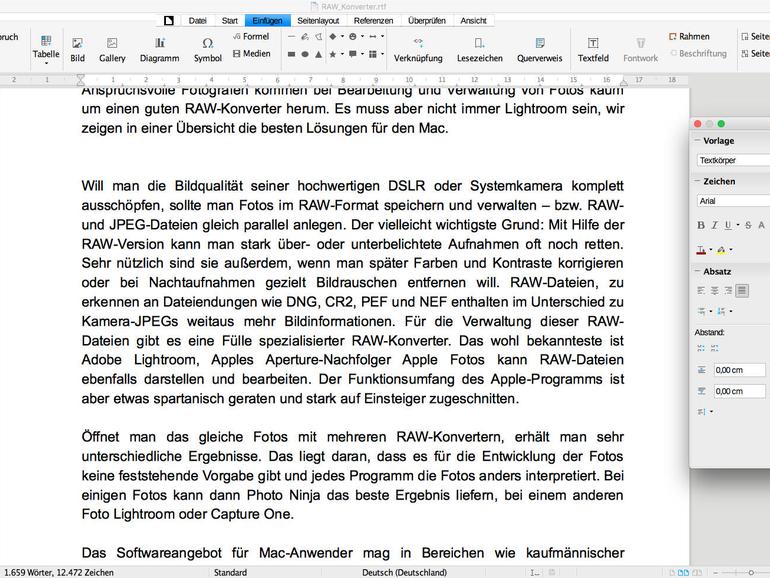Insert a smiley symbol shape
770x578 pixels.
click(x=353, y=36)
